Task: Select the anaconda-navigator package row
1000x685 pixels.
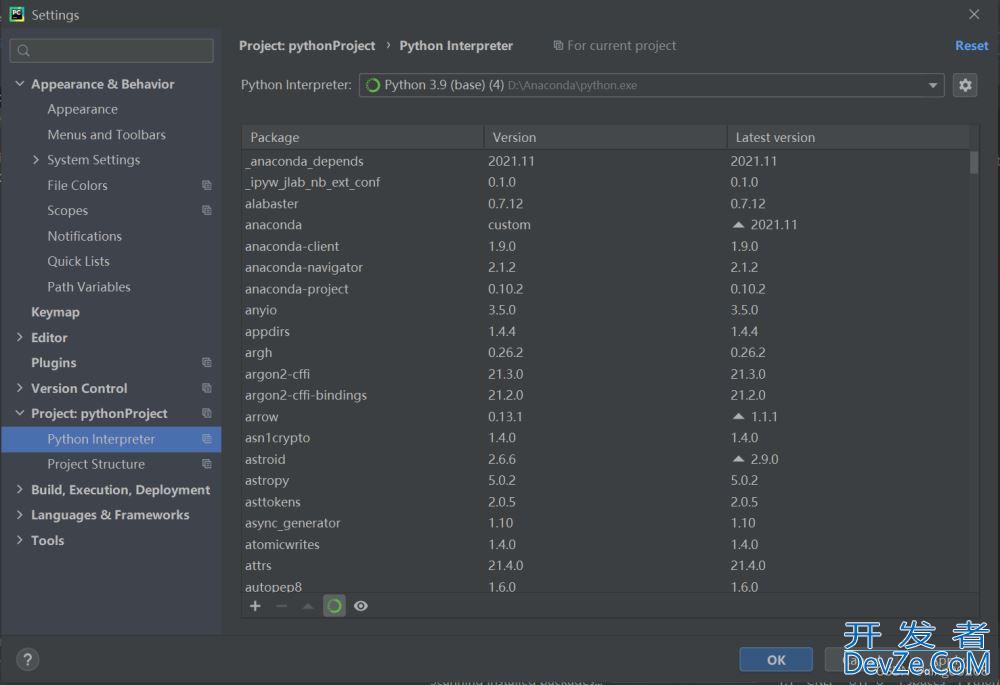Action: (605, 267)
